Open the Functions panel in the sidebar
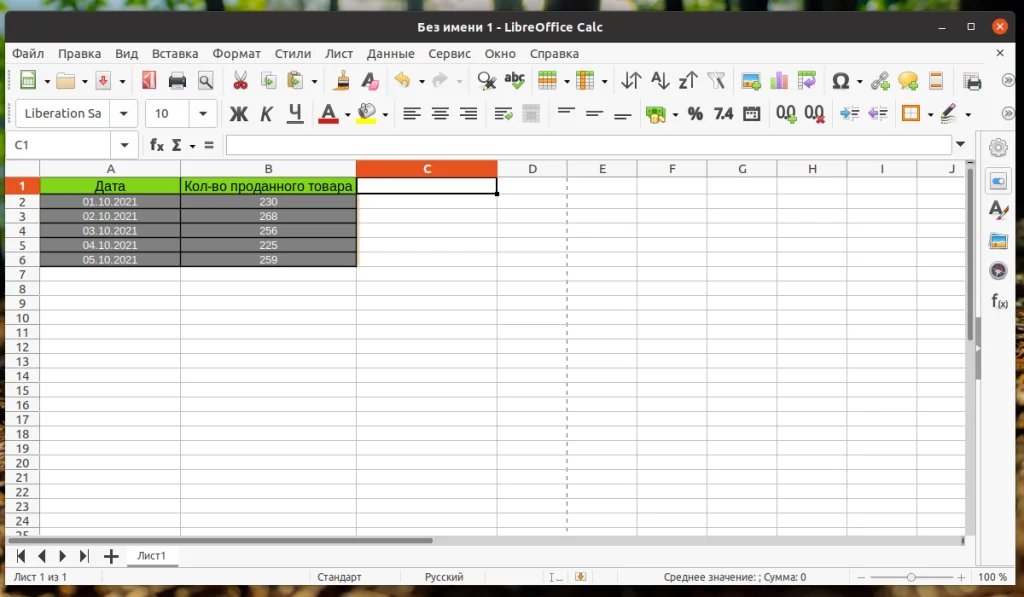The height and width of the screenshot is (597, 1024). (x=997, y=299)
